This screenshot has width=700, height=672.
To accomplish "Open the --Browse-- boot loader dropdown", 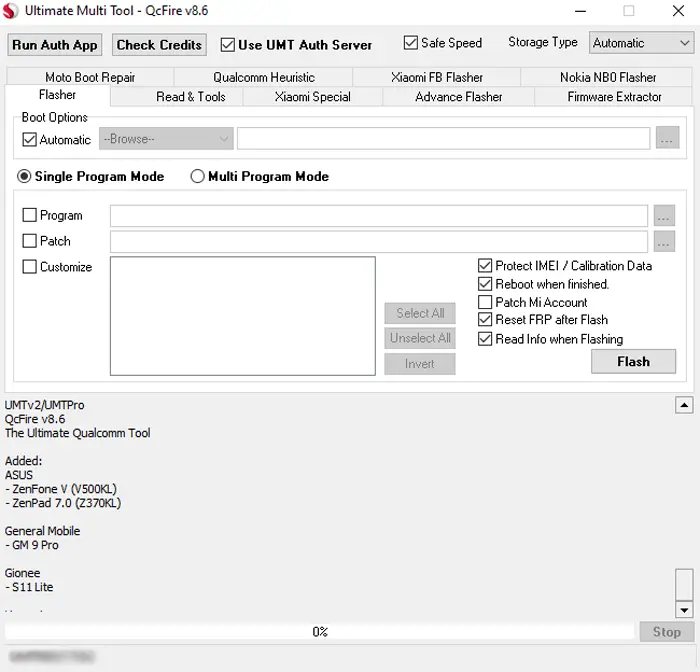I will [166, 139].
